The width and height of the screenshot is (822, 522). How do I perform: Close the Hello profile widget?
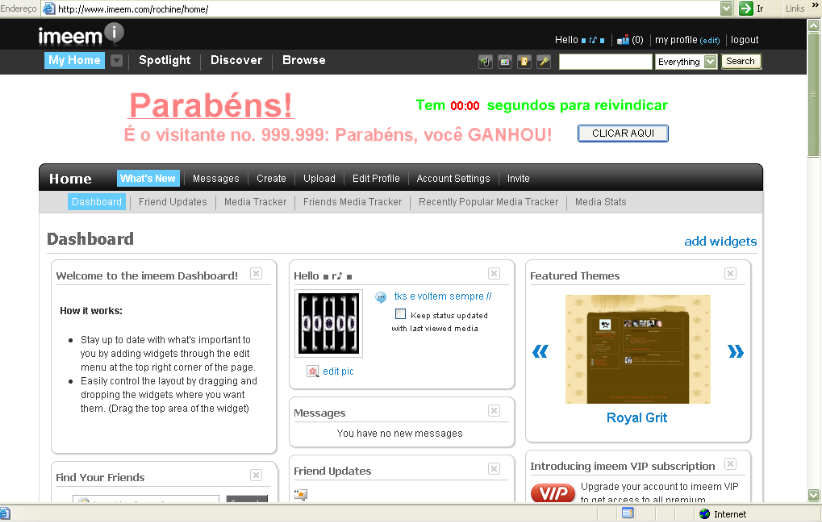[x=494, y=274]
